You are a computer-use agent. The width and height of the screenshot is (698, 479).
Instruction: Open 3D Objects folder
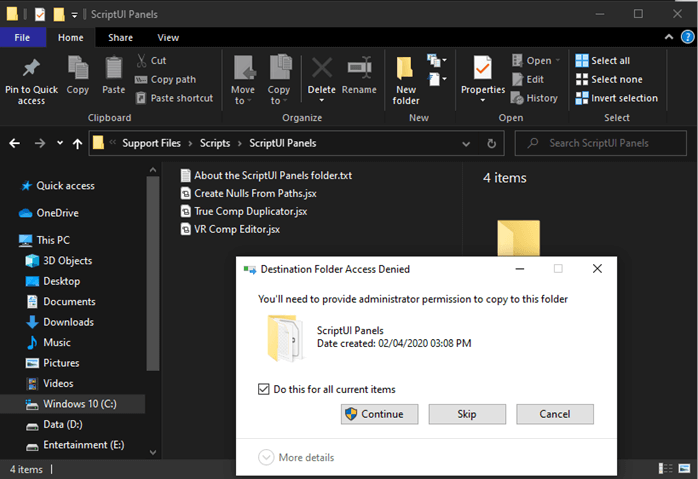[59, 260]
